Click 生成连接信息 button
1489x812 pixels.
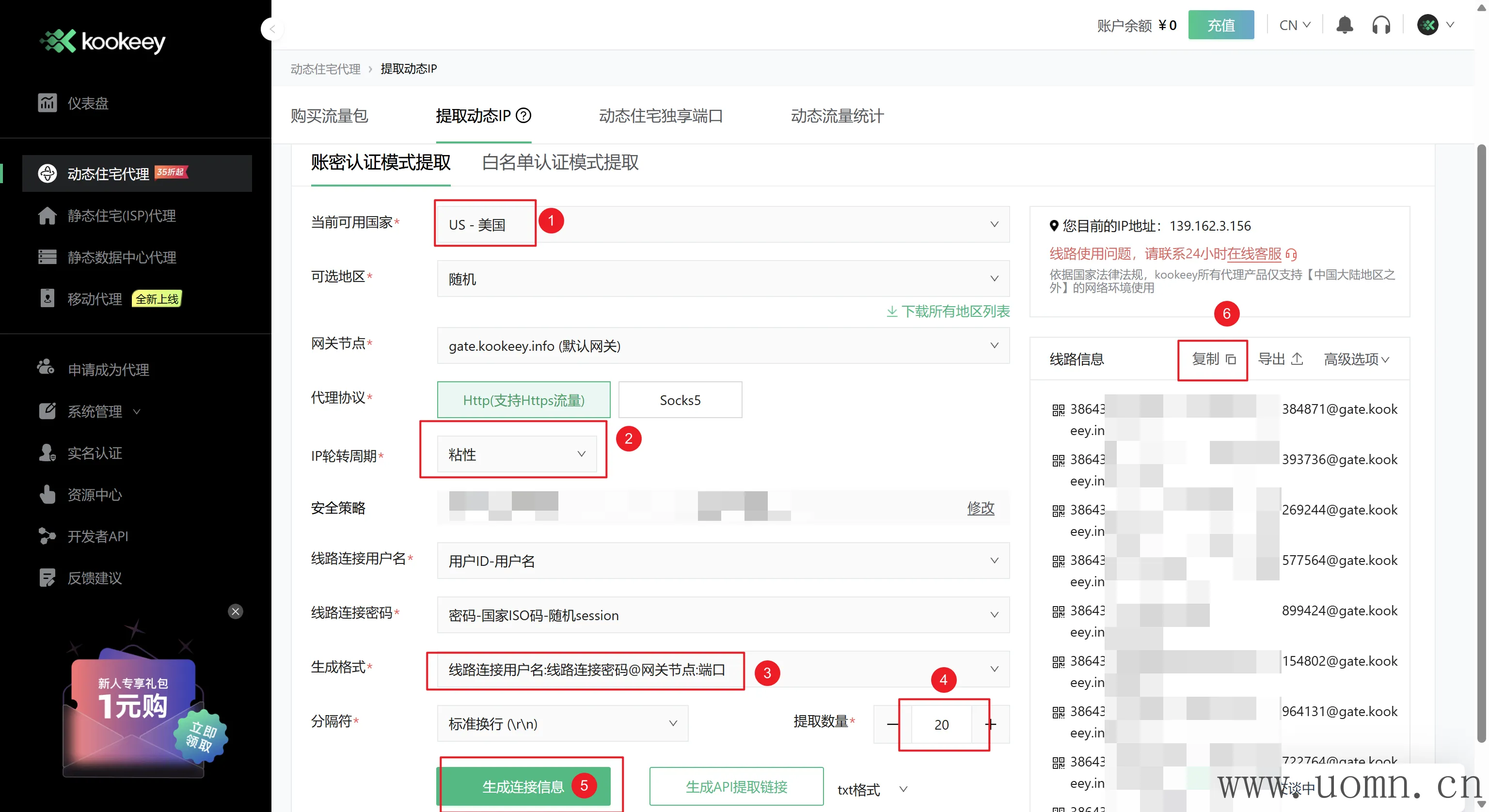tap(523, 787)
